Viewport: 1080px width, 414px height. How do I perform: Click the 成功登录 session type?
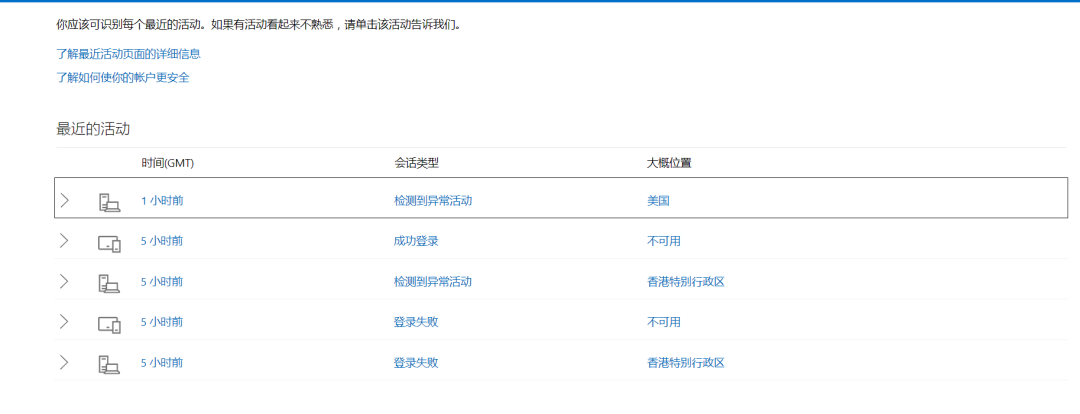pos(416,241)
